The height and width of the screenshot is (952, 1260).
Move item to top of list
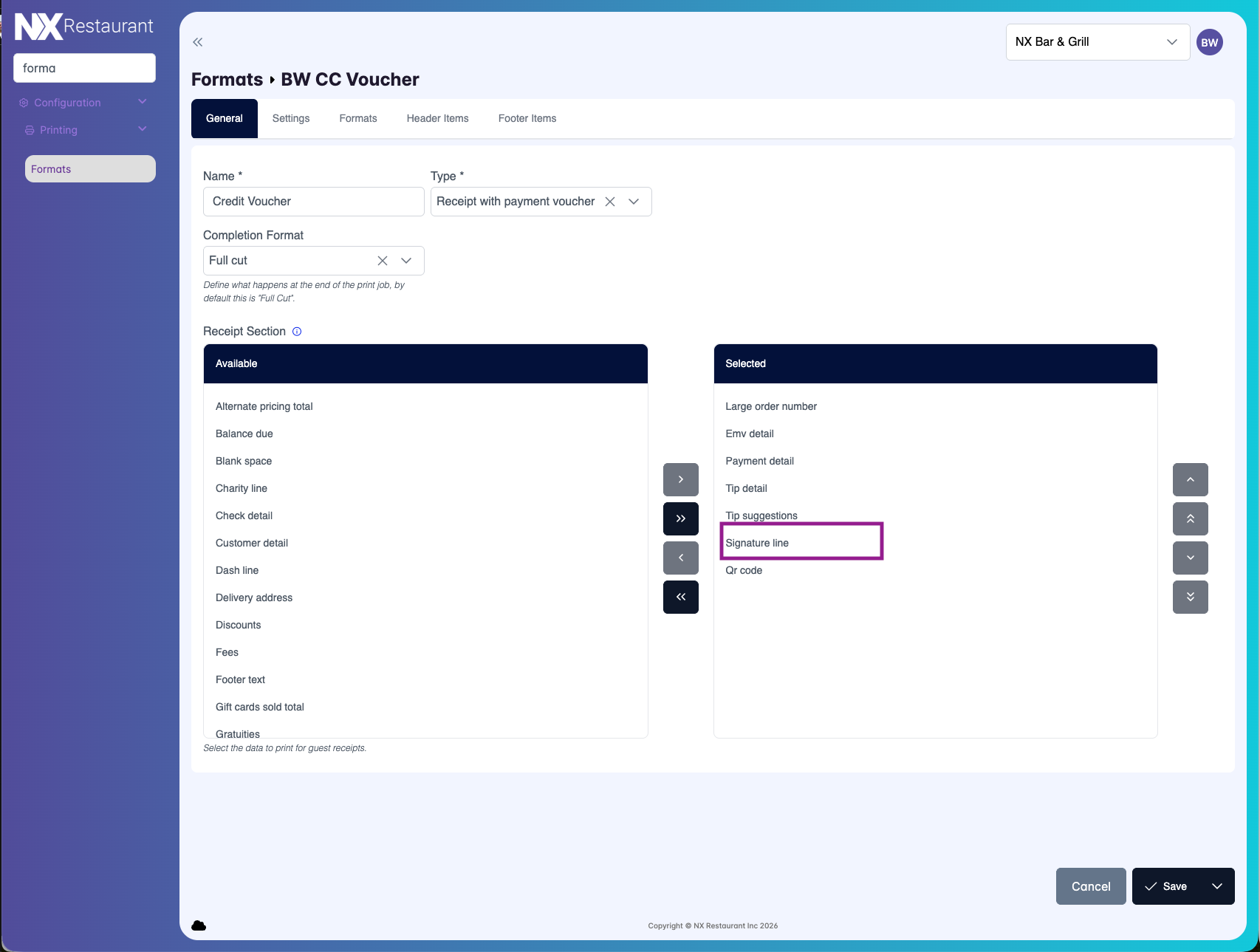coord(1190,518)
